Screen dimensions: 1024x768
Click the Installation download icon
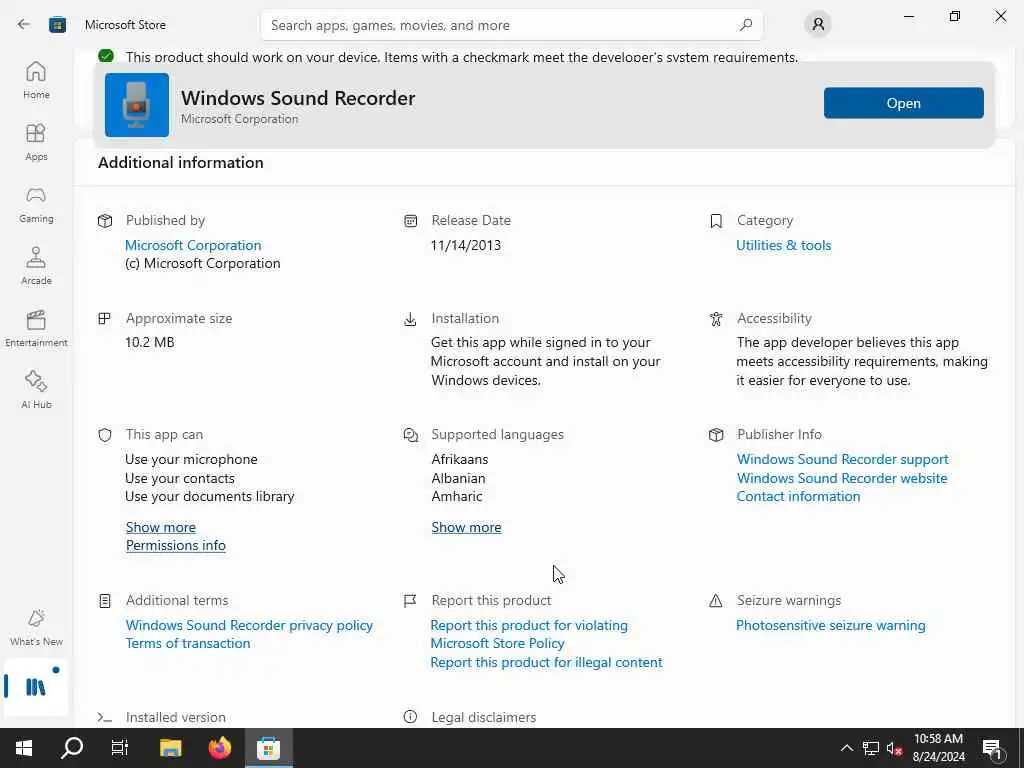(x=410, y=319)
